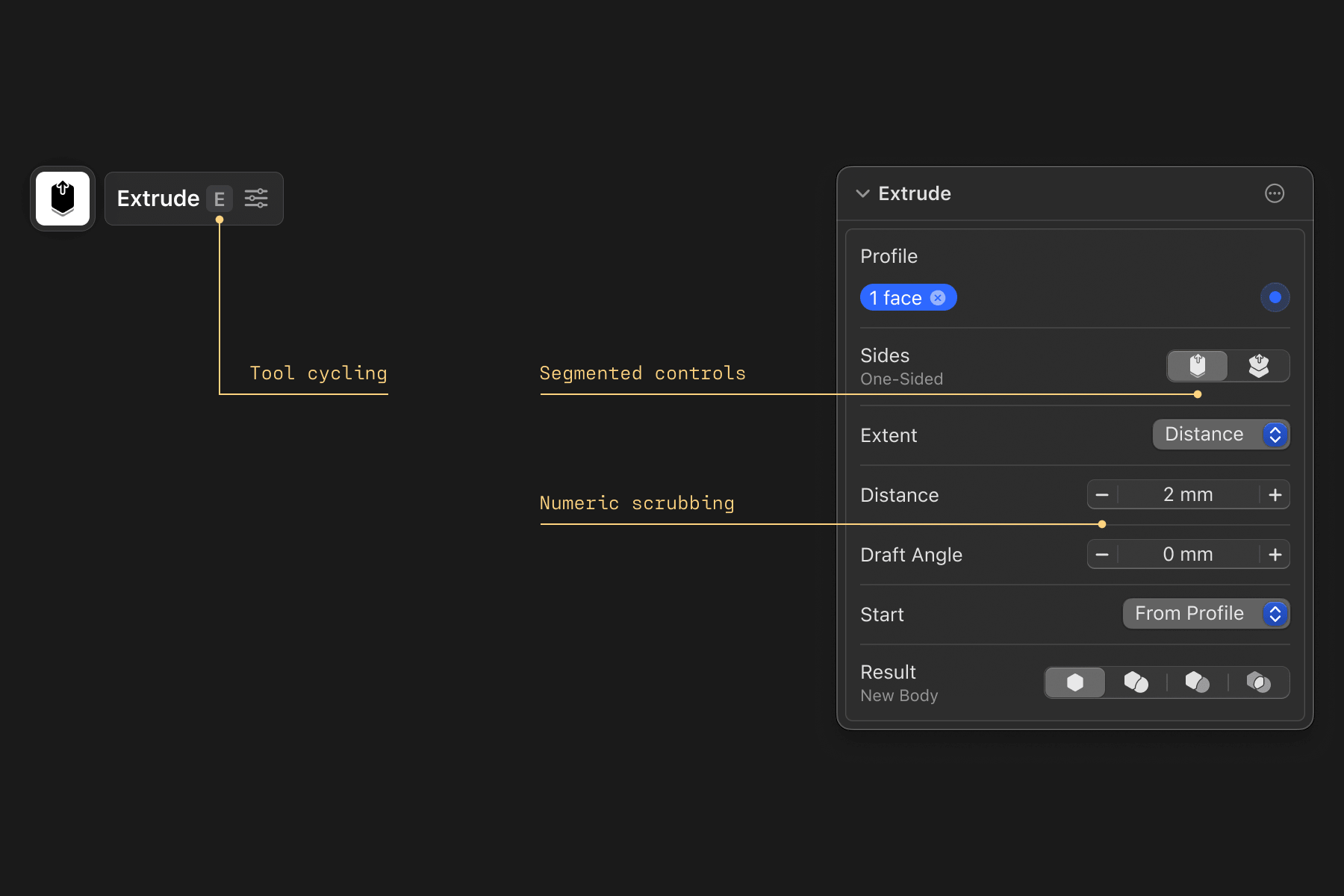This screenshot has width=1344, height=896.
Task: Click the 0 mm Draft Angle field
Action: click(1188, 554)
